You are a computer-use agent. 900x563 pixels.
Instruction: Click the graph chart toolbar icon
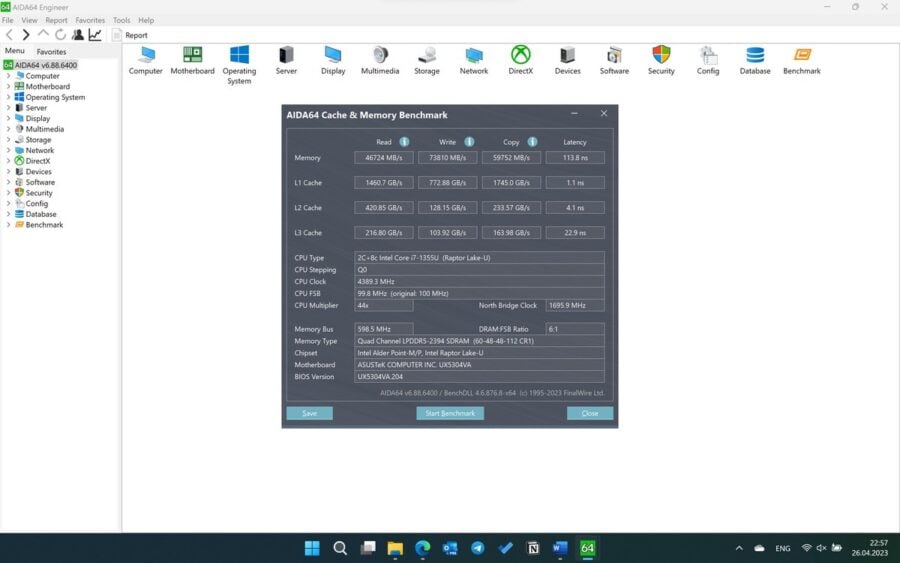(95, 35)
